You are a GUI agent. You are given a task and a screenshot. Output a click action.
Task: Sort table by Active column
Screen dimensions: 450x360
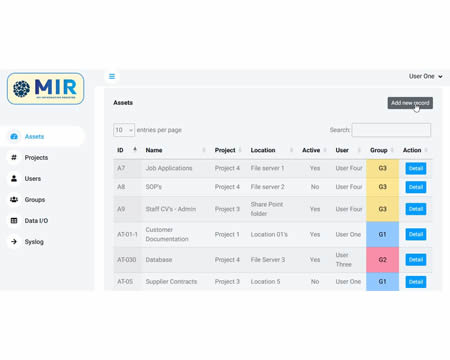click(314, 150)
